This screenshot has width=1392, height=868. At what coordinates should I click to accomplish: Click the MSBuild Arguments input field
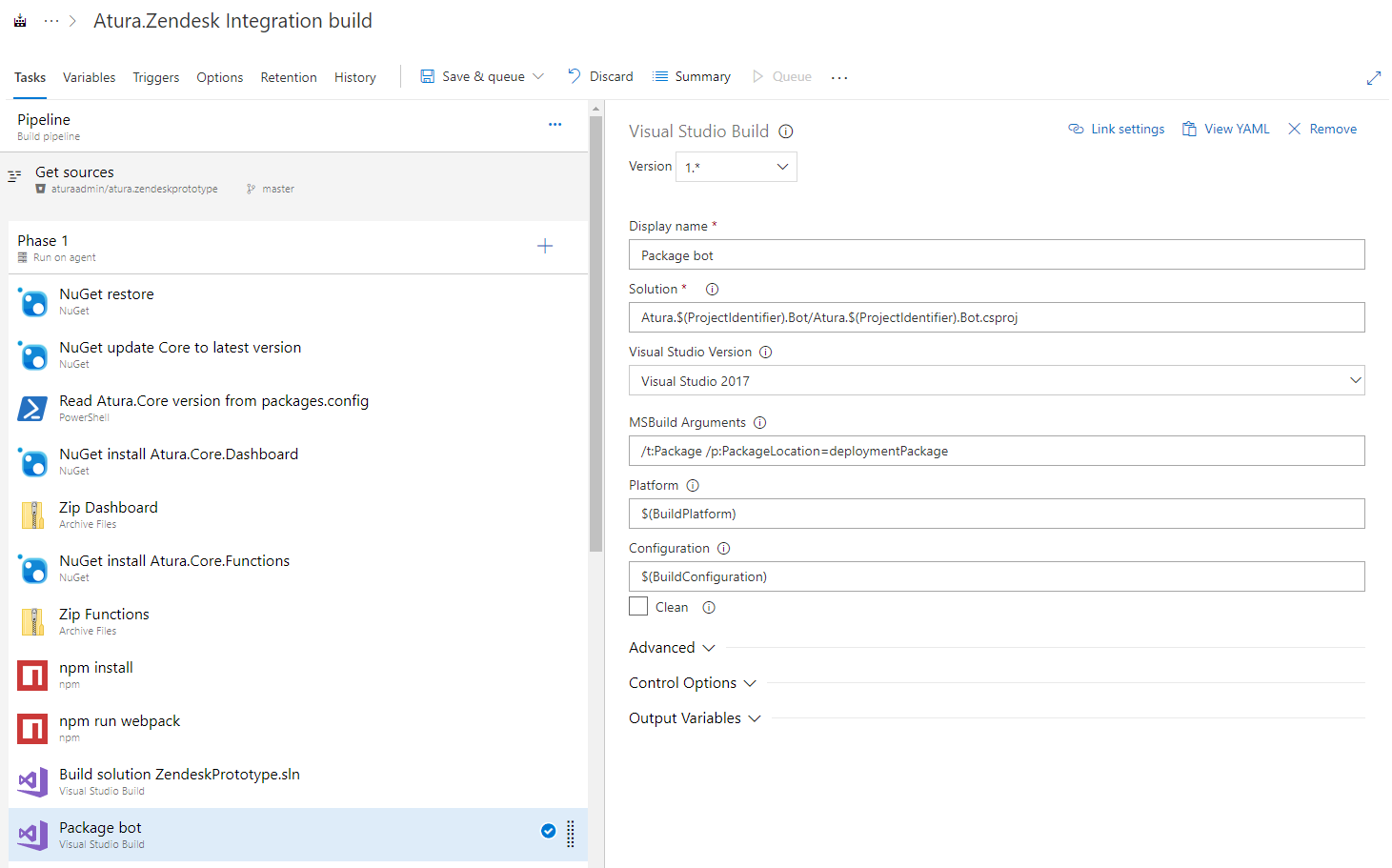pos(997,451)
